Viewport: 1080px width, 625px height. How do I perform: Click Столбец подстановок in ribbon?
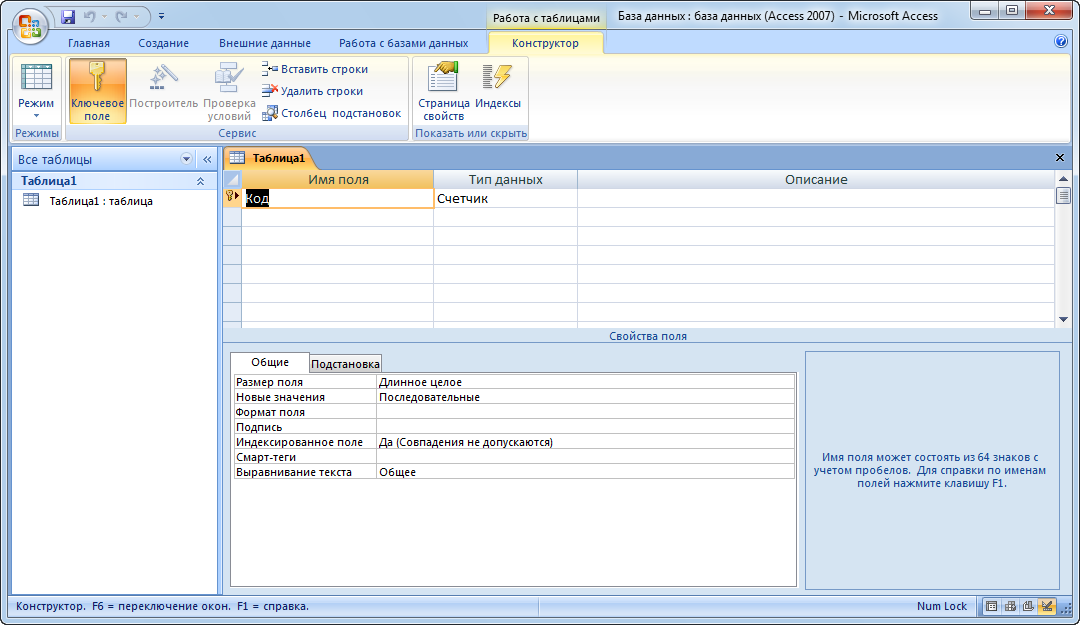pyautogui.click(x=331, y=113)
